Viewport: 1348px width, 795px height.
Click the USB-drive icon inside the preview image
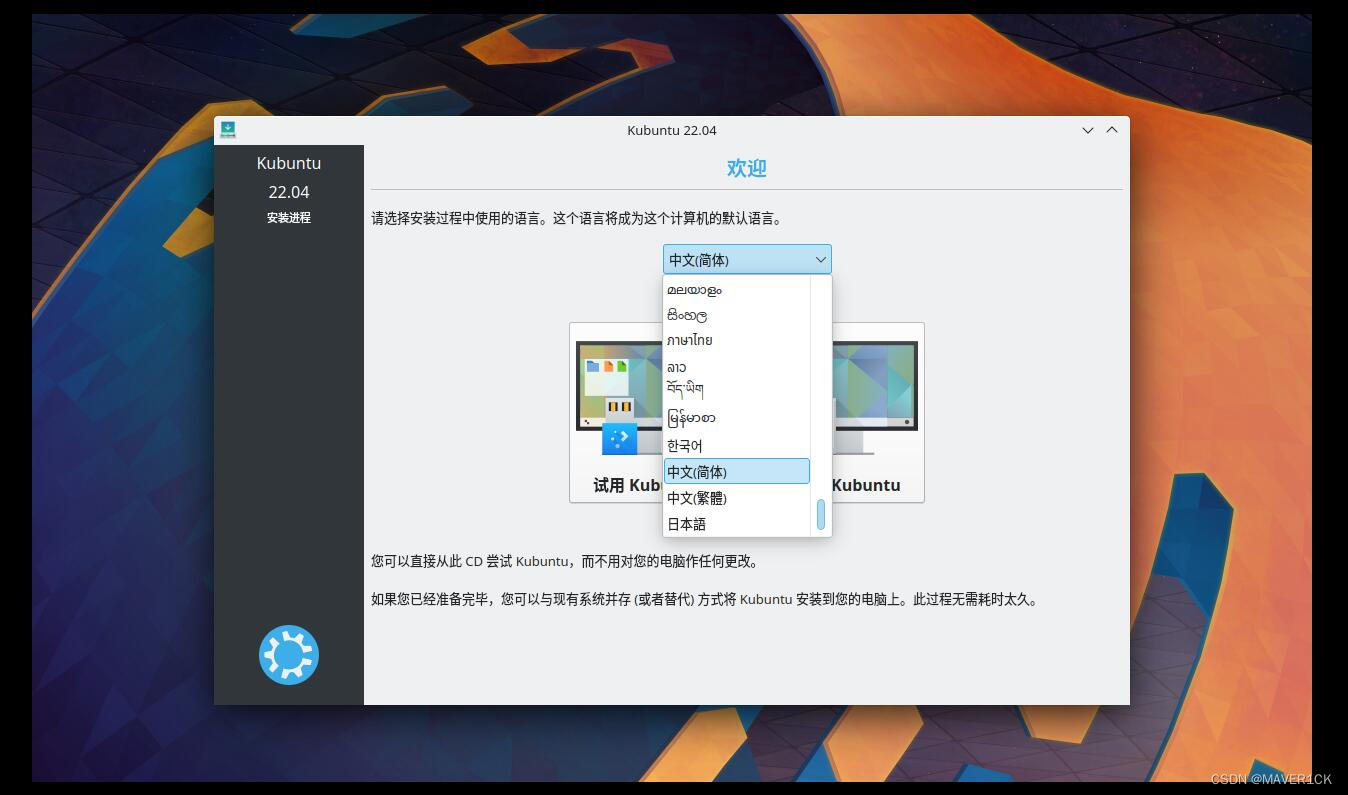621,437
